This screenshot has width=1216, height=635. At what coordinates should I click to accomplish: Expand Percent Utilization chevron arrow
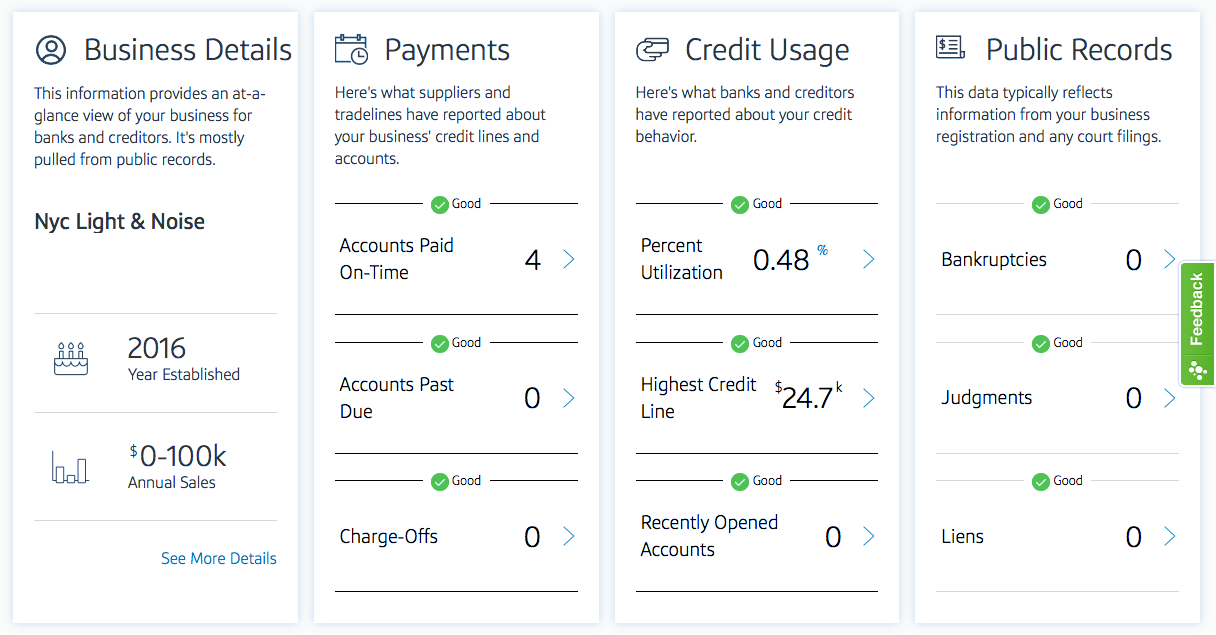pyautogui.click(x=868, y=260)
